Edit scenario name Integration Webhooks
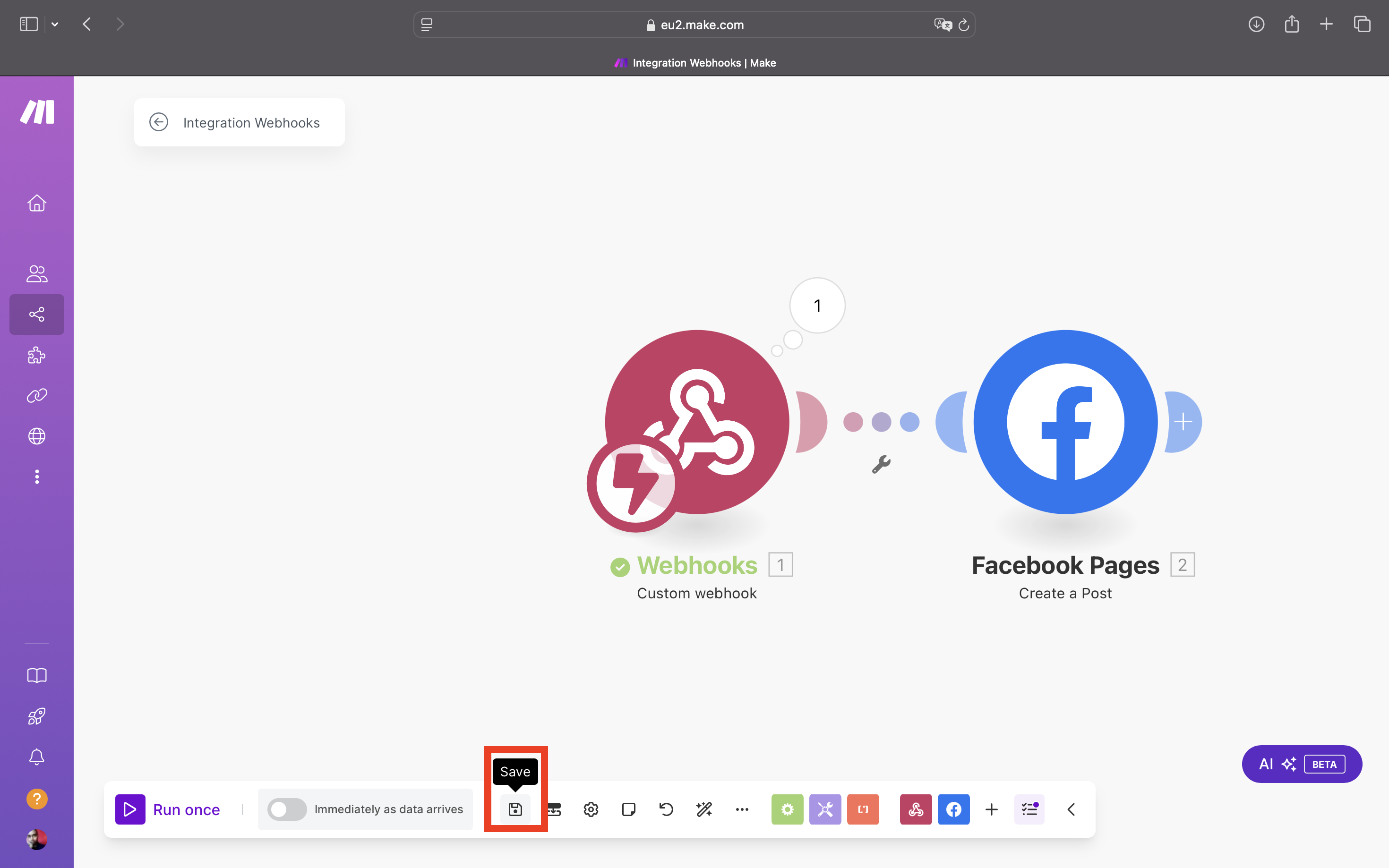 [x=251, y=123]
